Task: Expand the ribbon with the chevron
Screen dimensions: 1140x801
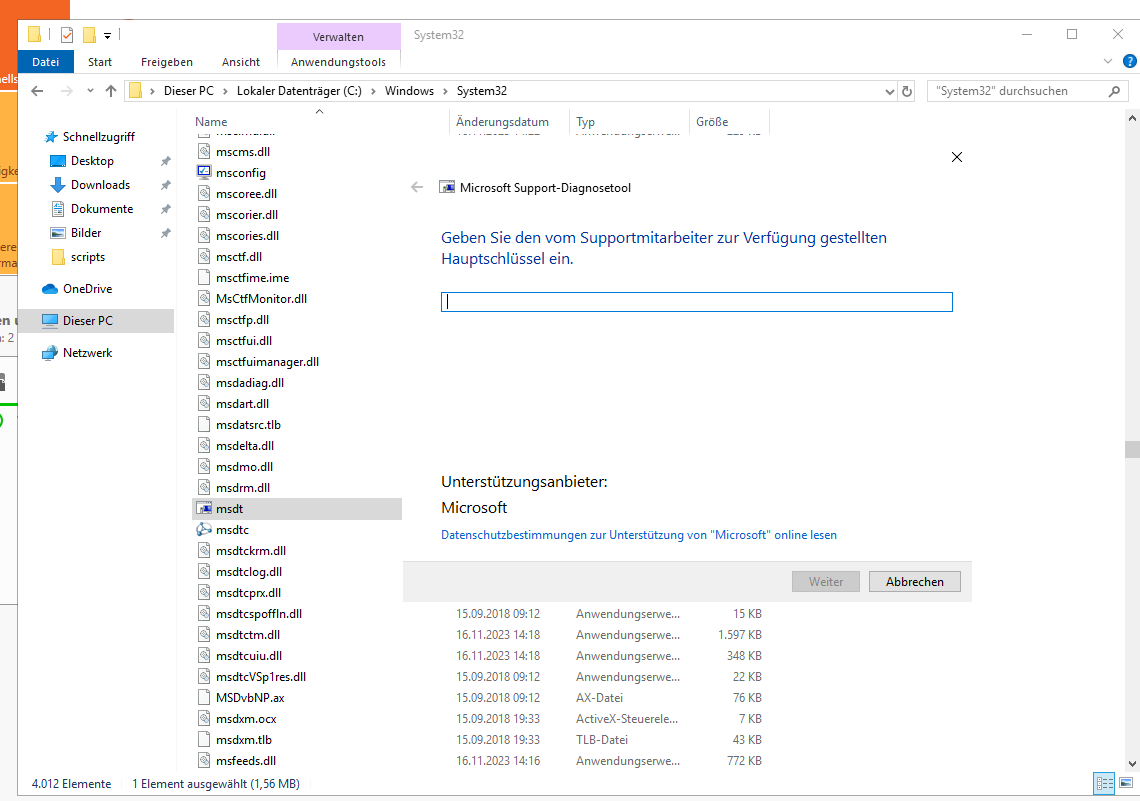Action: pos(1108,62)
